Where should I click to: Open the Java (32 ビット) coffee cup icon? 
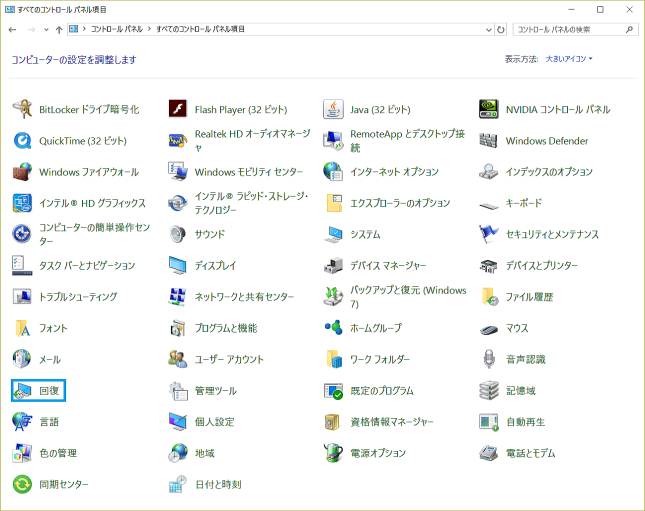[333, 109]
